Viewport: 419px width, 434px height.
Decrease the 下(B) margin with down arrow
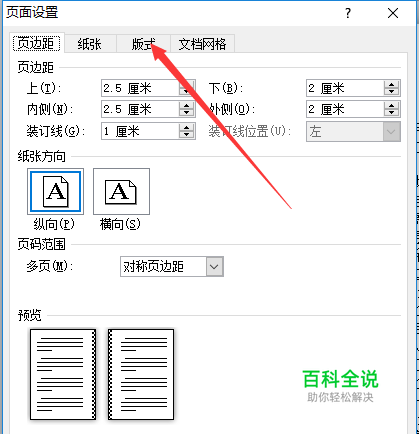(x=392, y=92)
